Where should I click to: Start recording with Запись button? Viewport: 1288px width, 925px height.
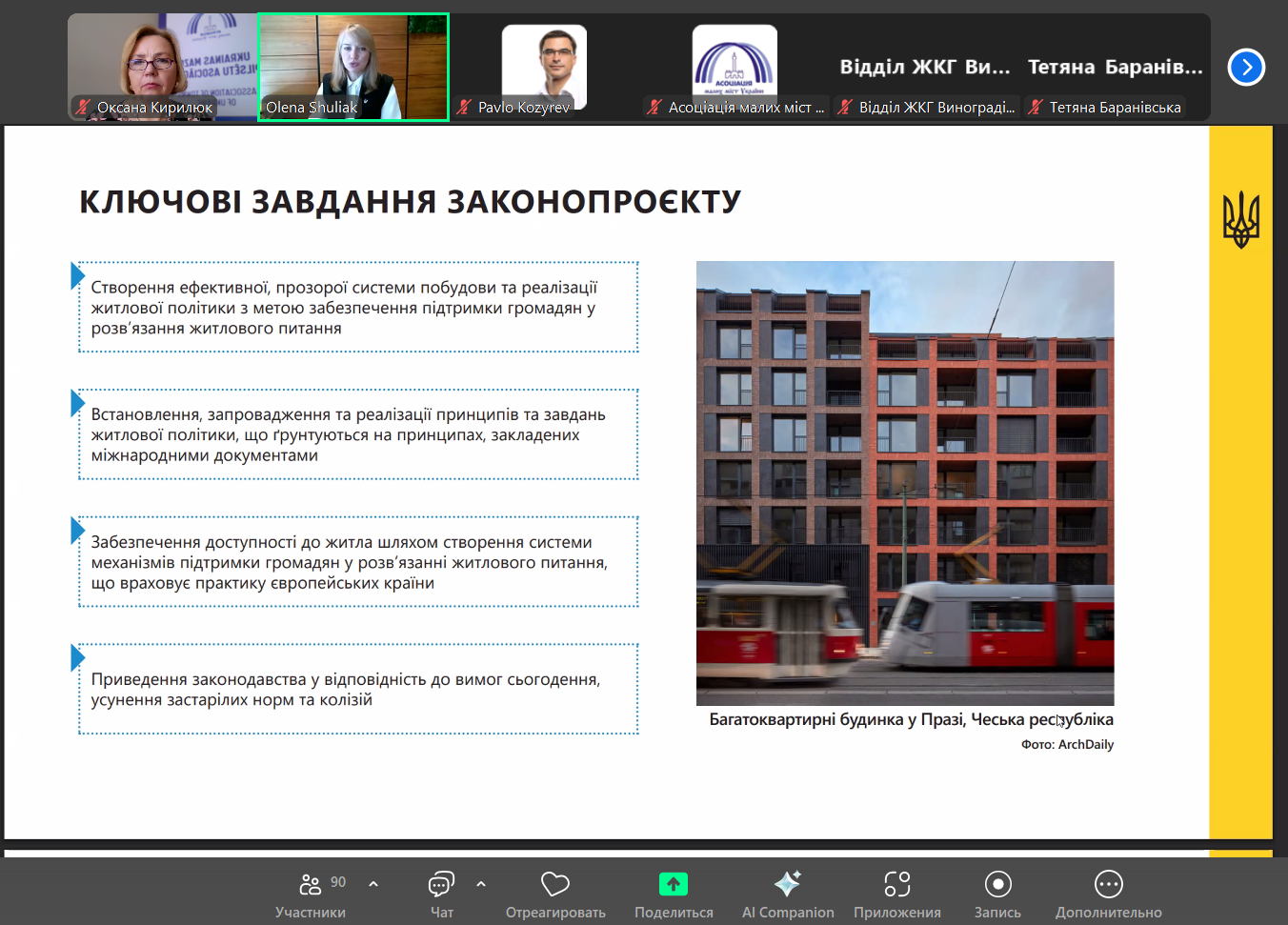[x=997, y=895]
